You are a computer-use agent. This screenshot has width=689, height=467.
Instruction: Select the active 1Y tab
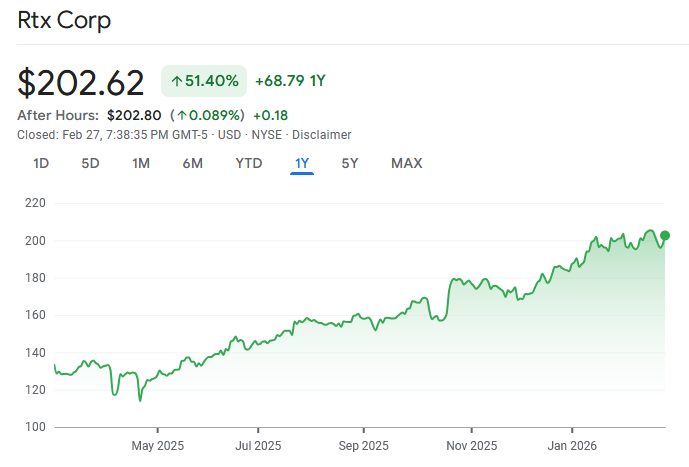pyautogui.click(x=302, y=163)
